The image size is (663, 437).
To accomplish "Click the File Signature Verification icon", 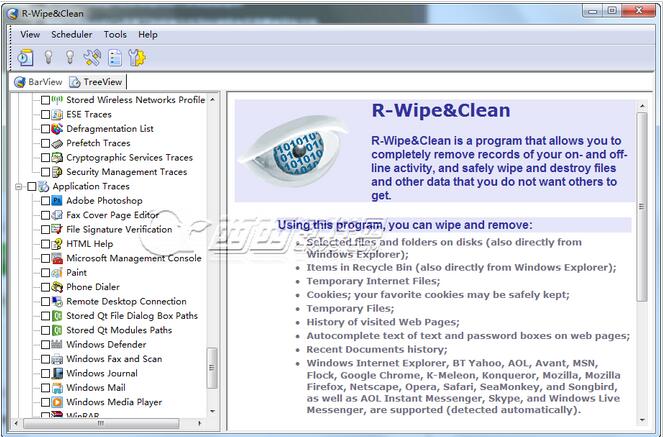I will click(57, 229).
